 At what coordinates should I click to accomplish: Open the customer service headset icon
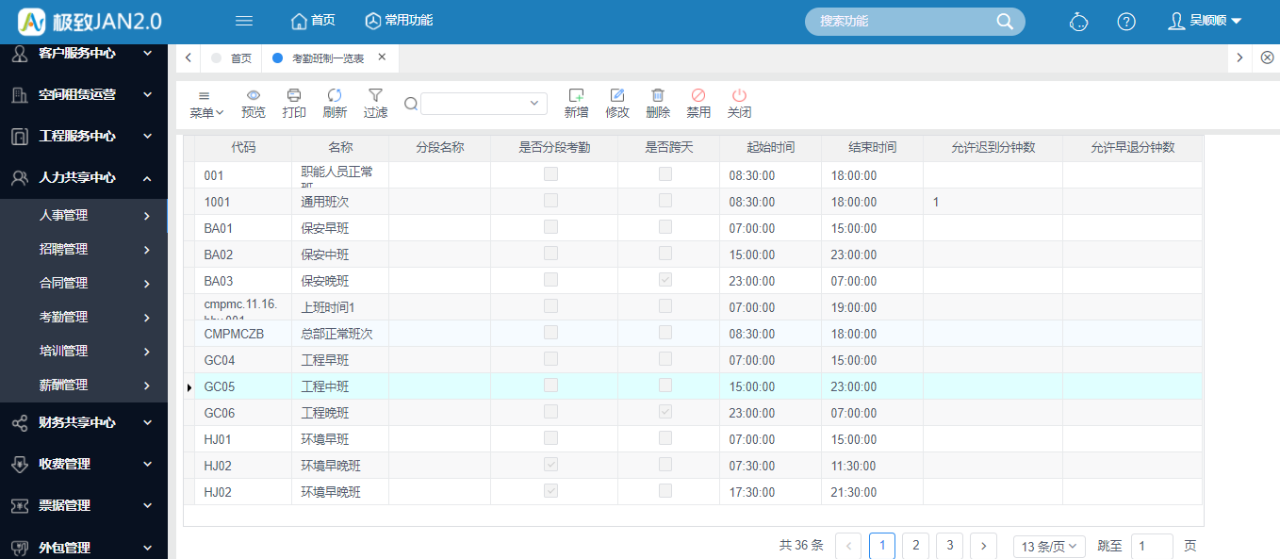click(x=1079, y=21)
